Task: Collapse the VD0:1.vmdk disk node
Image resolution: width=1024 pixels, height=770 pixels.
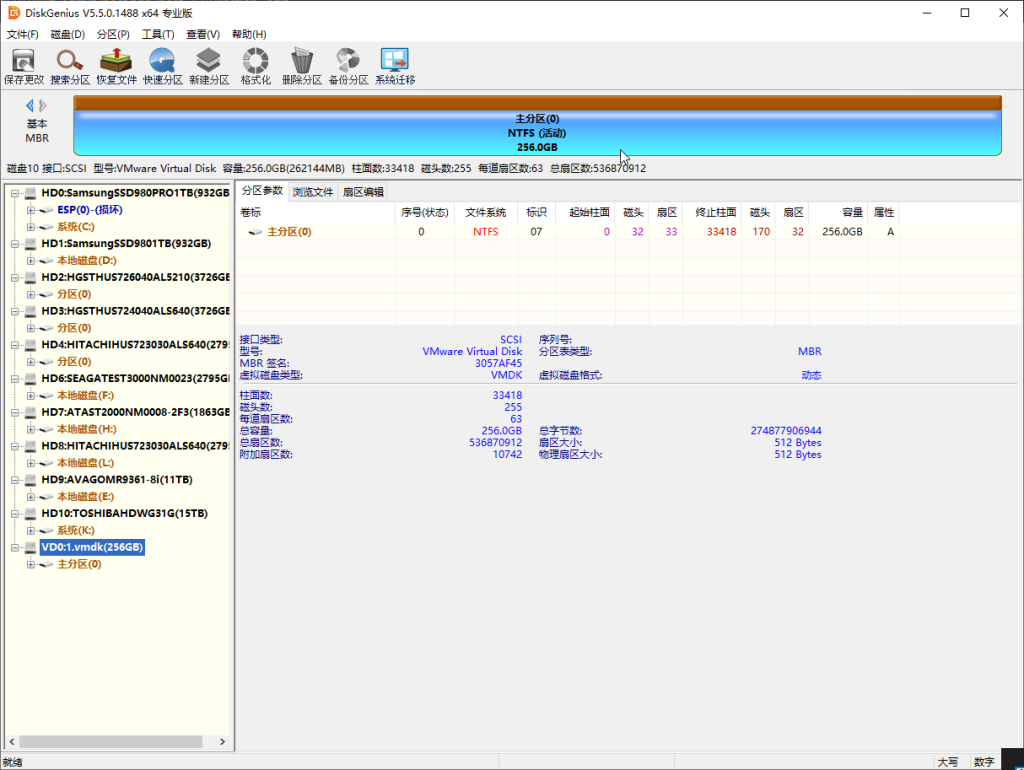Action: pyautogui.click(x=15, y=548)
